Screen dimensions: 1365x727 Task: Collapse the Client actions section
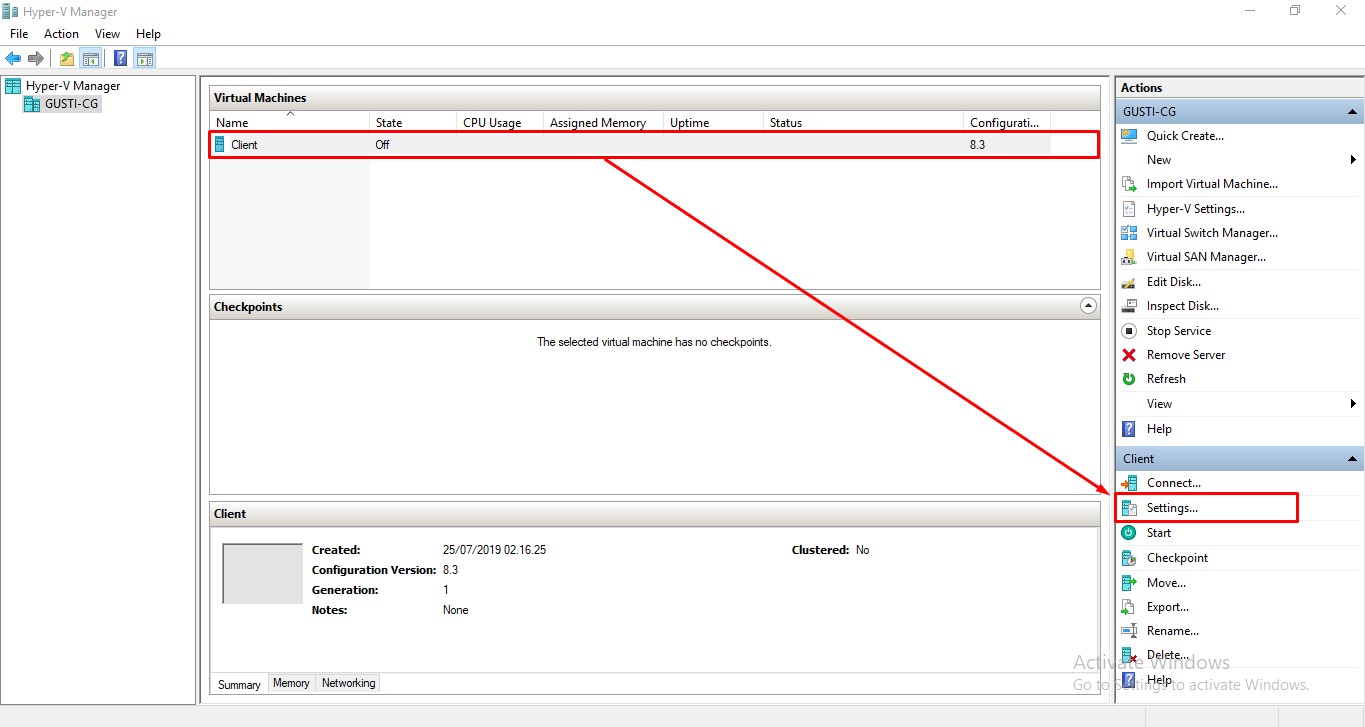(x=1353, y=459)
